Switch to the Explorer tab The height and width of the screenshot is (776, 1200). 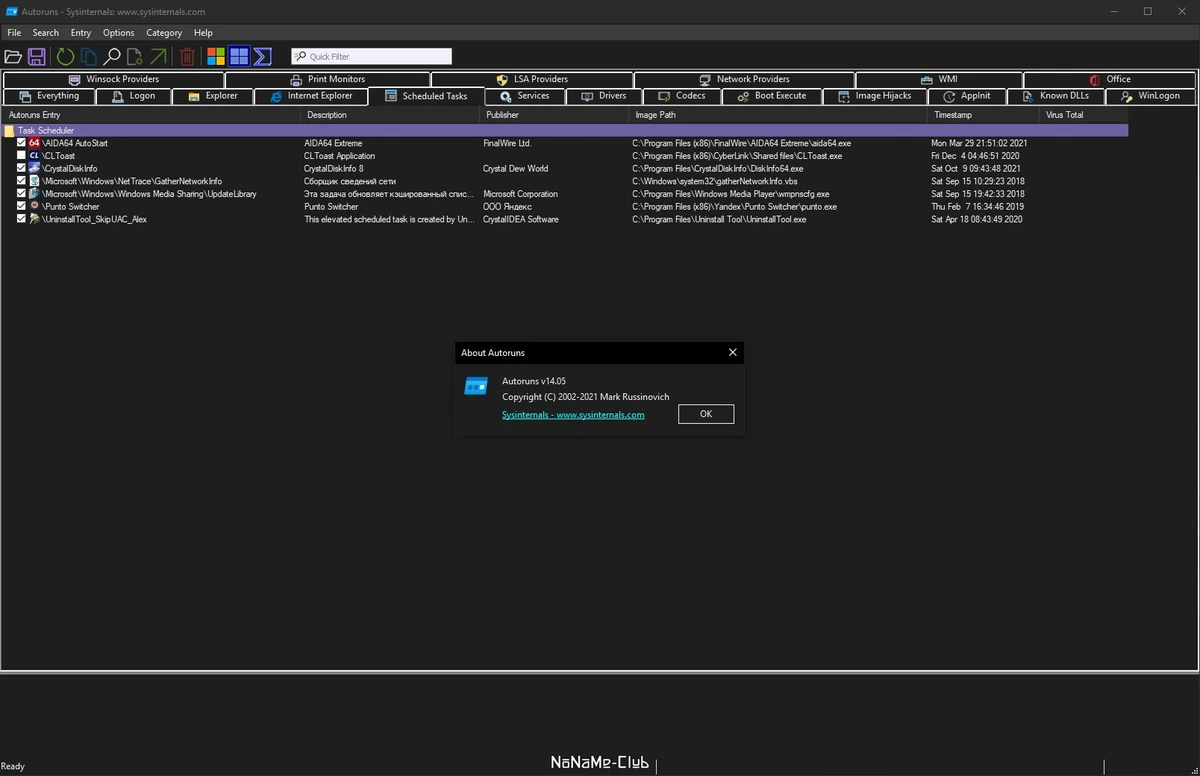click(212, 96)
